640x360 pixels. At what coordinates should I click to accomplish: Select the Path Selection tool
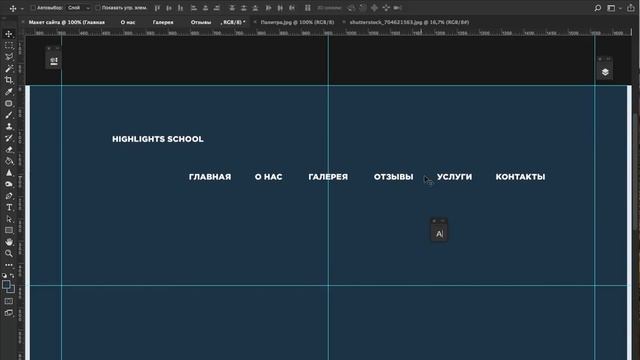pos(9,219)
